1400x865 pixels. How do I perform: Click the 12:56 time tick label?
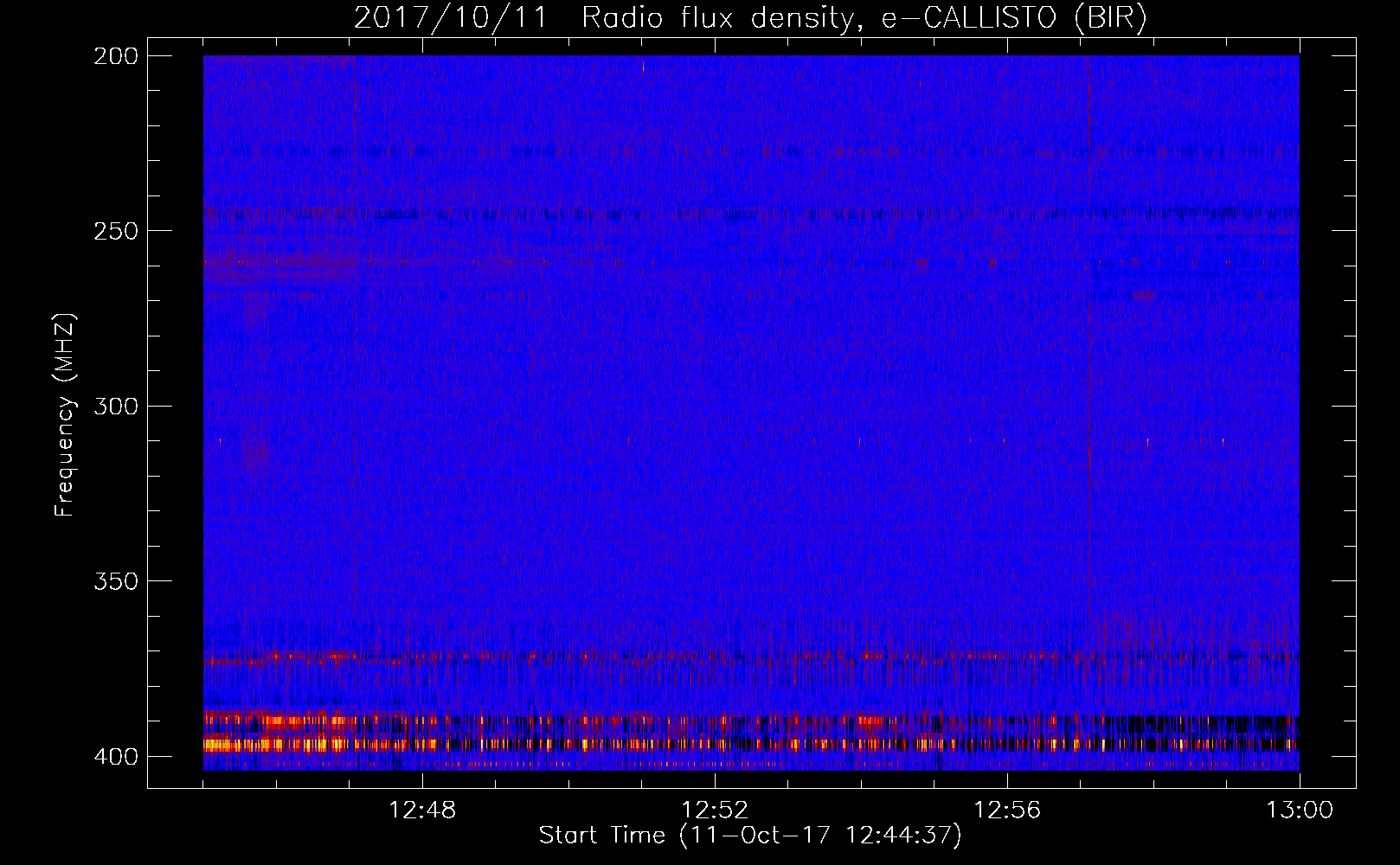pyautogui.click(x=1007, y=811)
